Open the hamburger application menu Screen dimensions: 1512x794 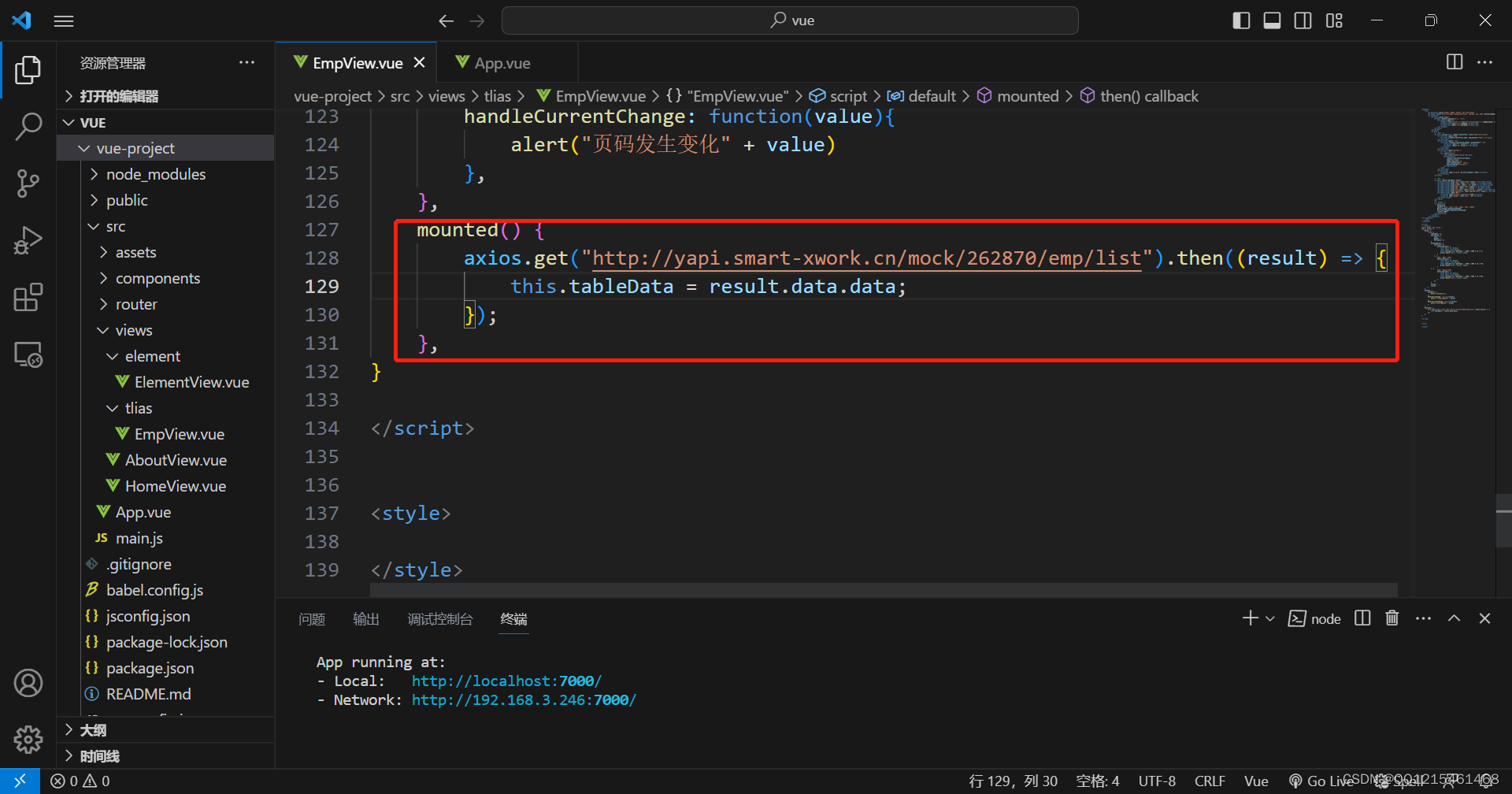point(64,21)
